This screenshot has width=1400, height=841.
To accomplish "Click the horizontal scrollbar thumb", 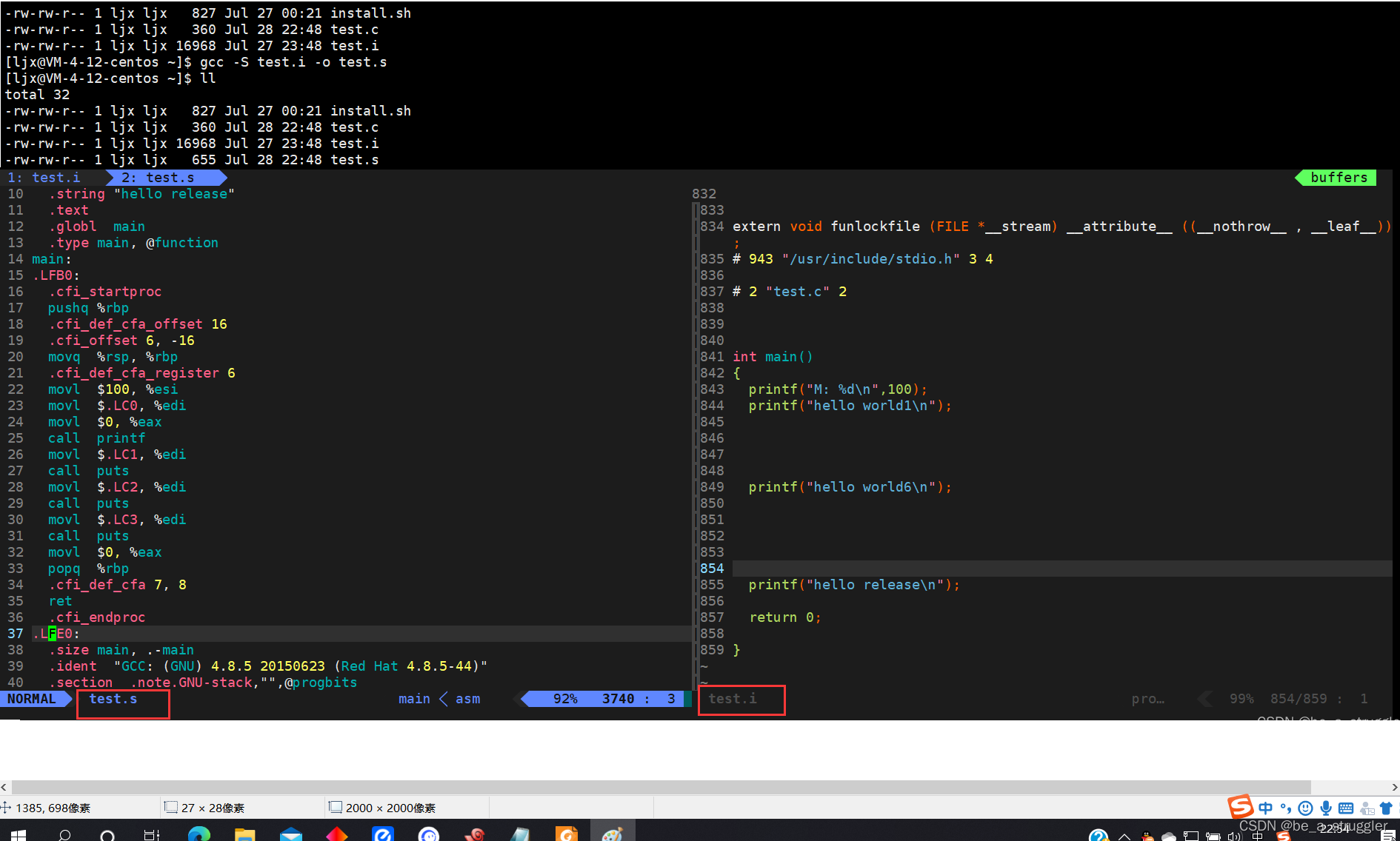I will click(x=661, y=787).
